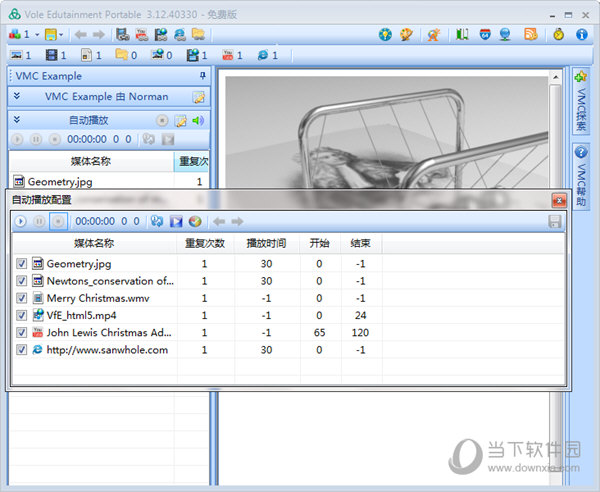
Task: Click edit pencil icon beside VMC Example 由 Norman
Action: point(198,97)
